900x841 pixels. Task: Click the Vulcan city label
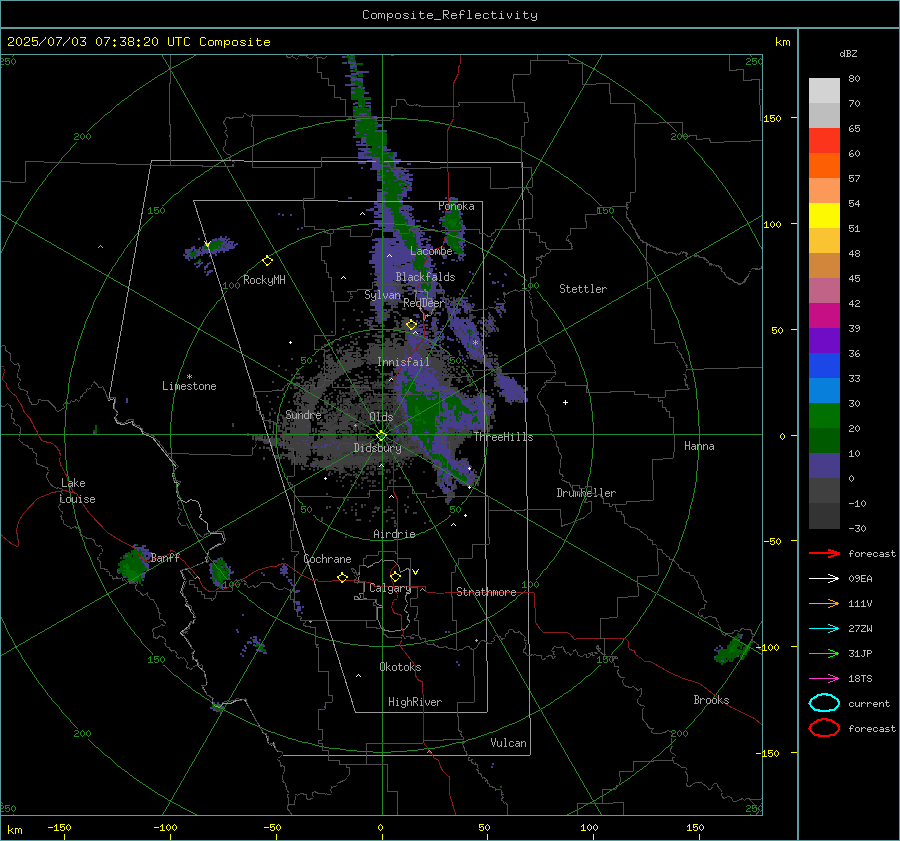[x=508, y=743]
